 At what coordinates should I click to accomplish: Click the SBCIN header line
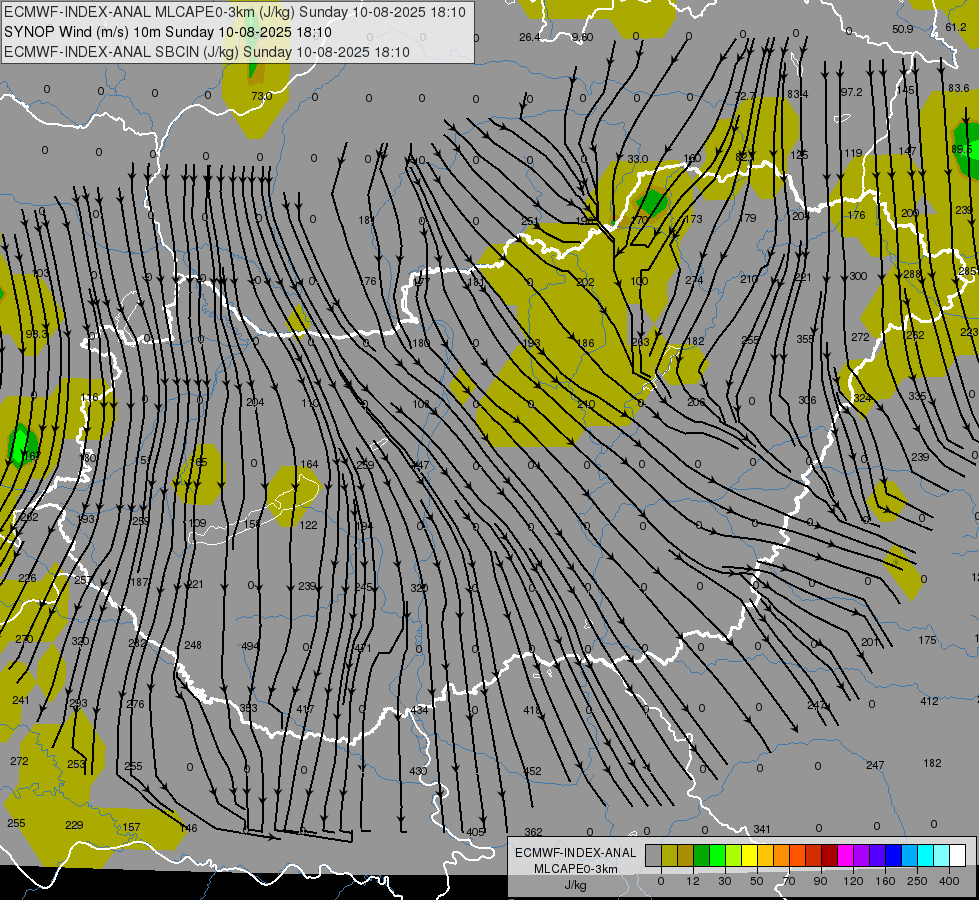[x=207, y=52]
